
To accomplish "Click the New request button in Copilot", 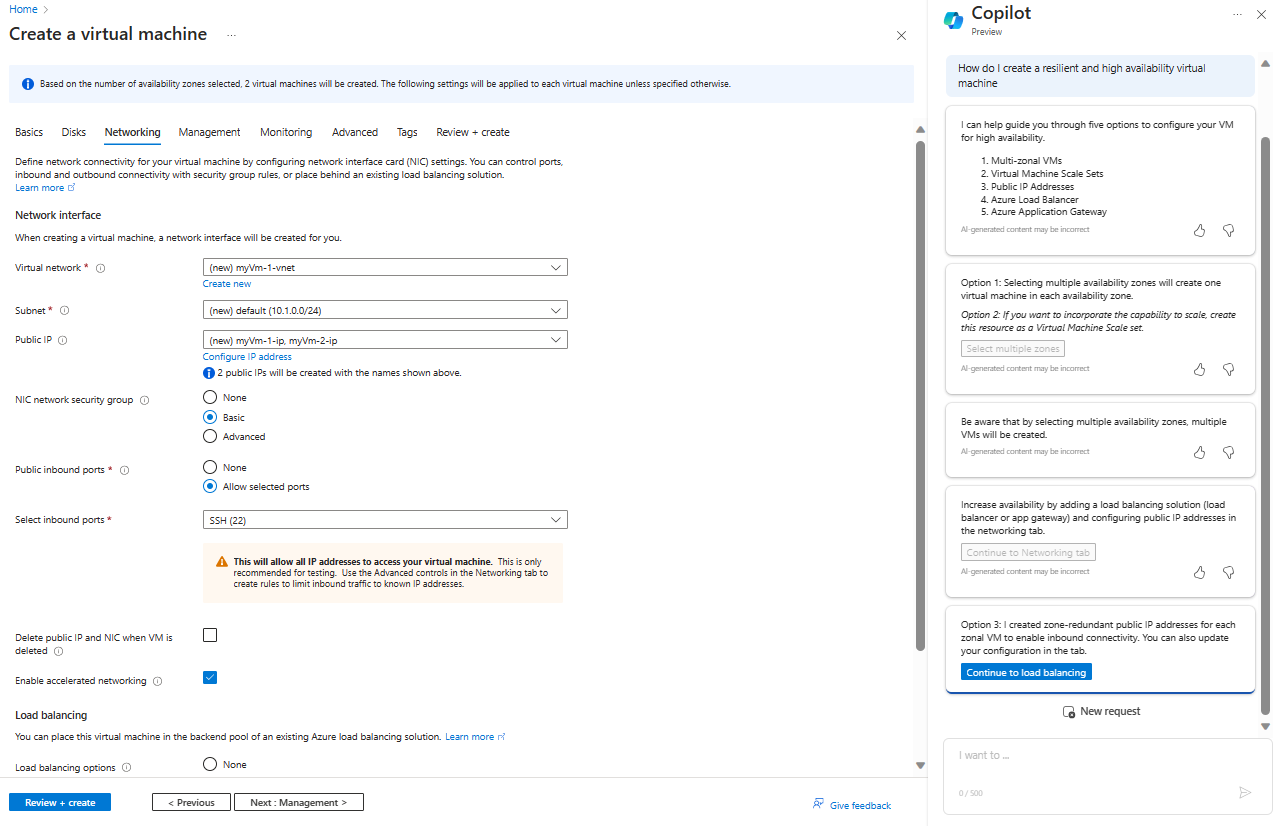I will click(1100, 712).
